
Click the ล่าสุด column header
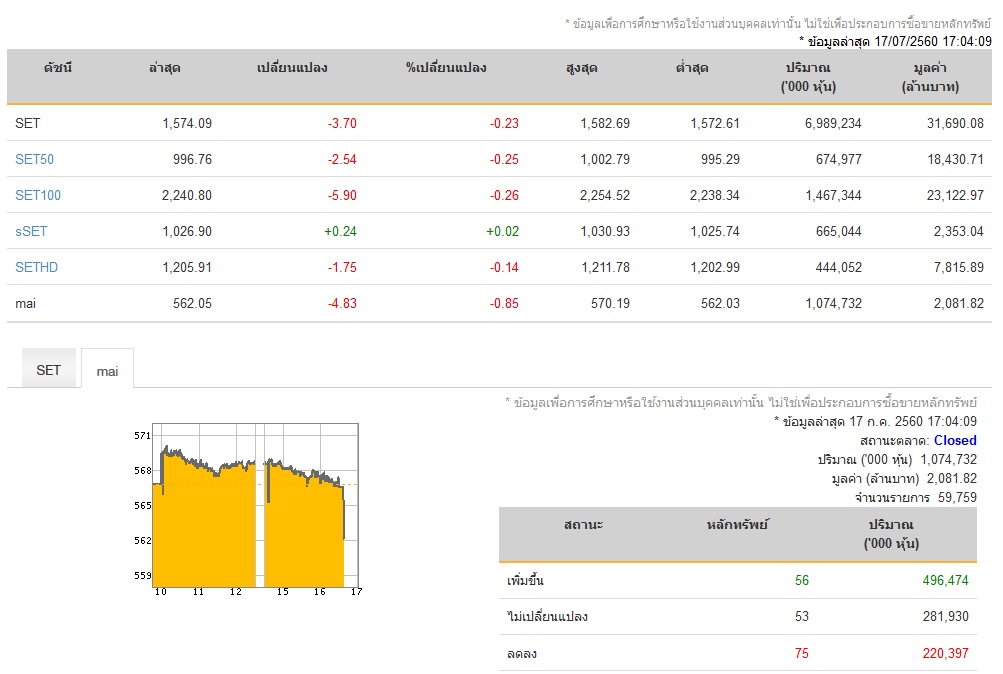click(x=164, y=68)
